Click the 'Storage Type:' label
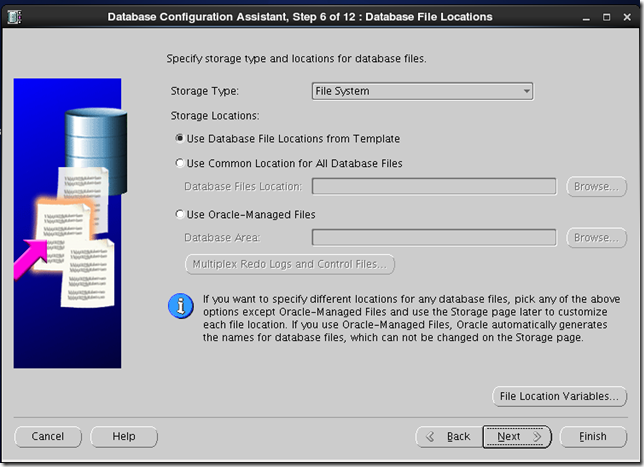This screenshot has width=644, height=467. pyautogui.click(x=205, y=91)
